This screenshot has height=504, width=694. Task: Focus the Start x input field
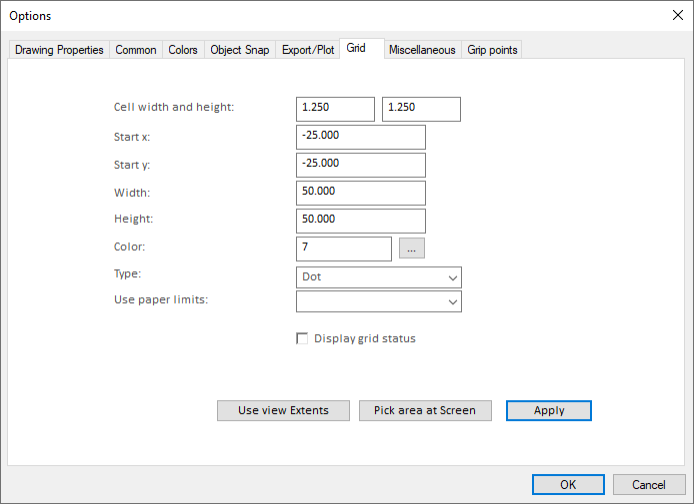pyautogui.click(x=361, y=137)
